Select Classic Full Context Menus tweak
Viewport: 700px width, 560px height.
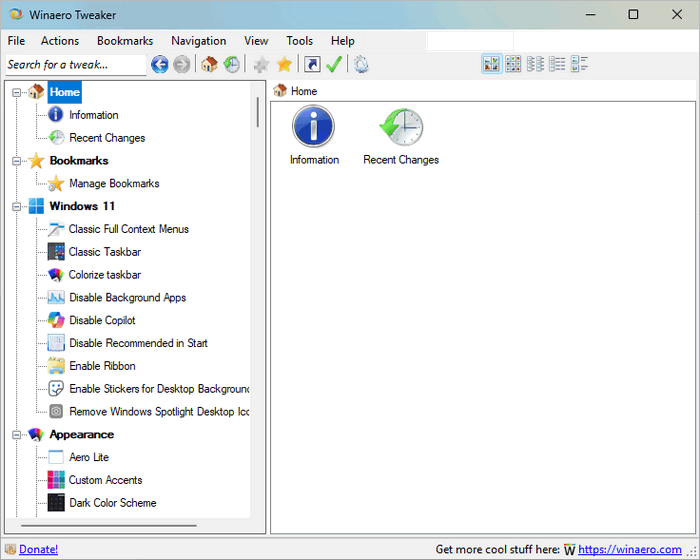pyautogui.click(x=129, y=229)
